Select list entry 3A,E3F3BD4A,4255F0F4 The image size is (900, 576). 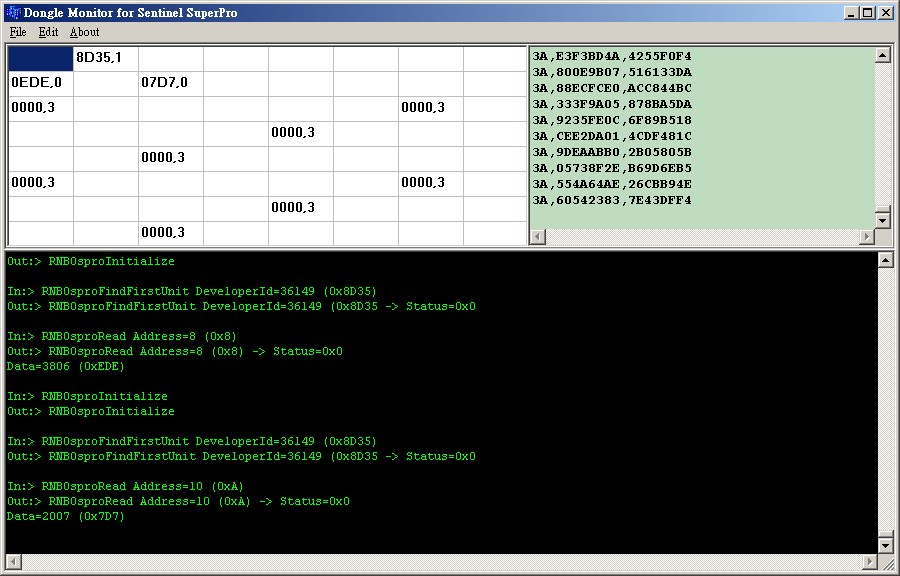coord(612,56)
